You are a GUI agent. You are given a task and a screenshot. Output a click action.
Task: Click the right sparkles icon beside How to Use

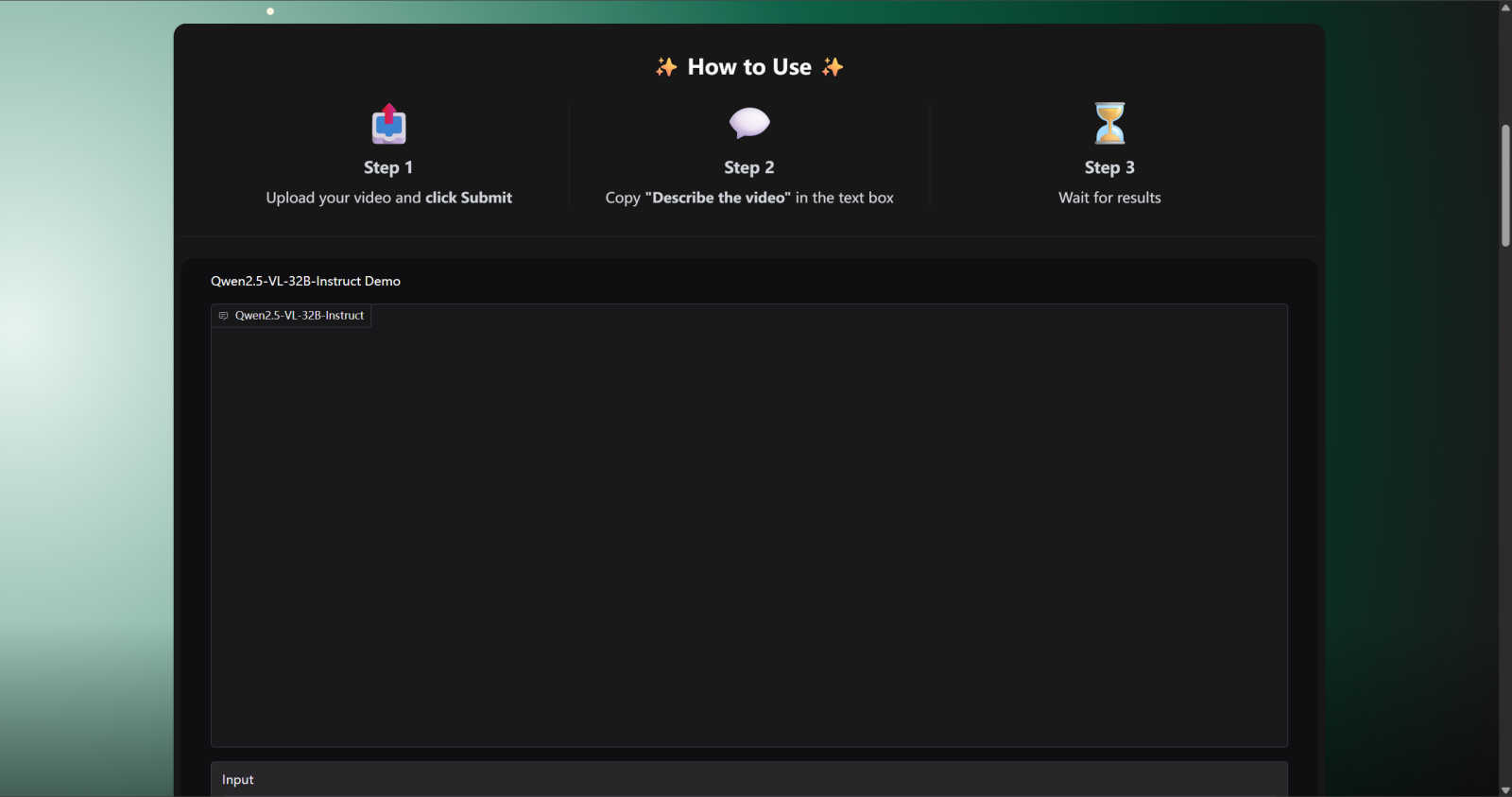click(x=833, y=67)
